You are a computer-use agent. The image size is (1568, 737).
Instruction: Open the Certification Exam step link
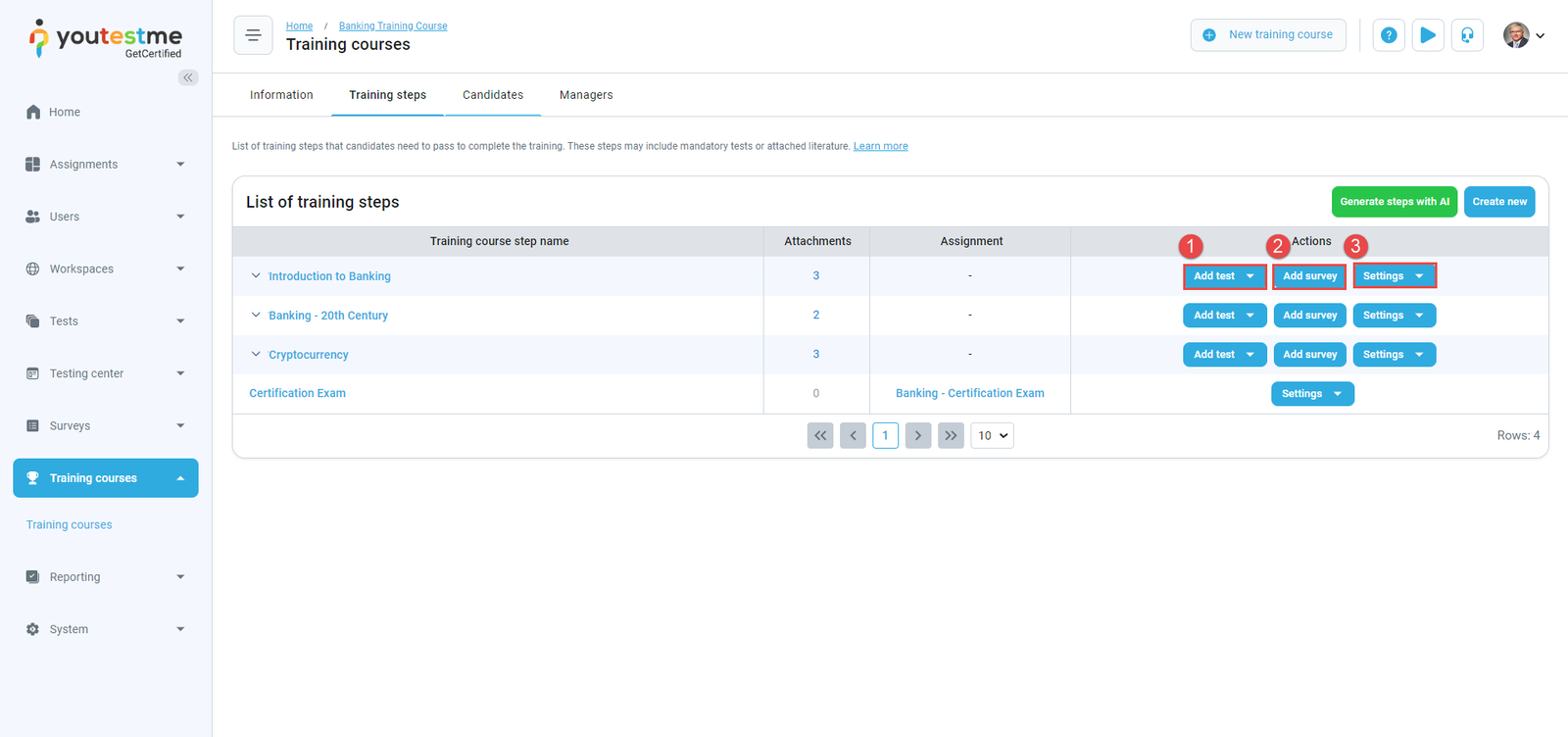tap(297, 393)
